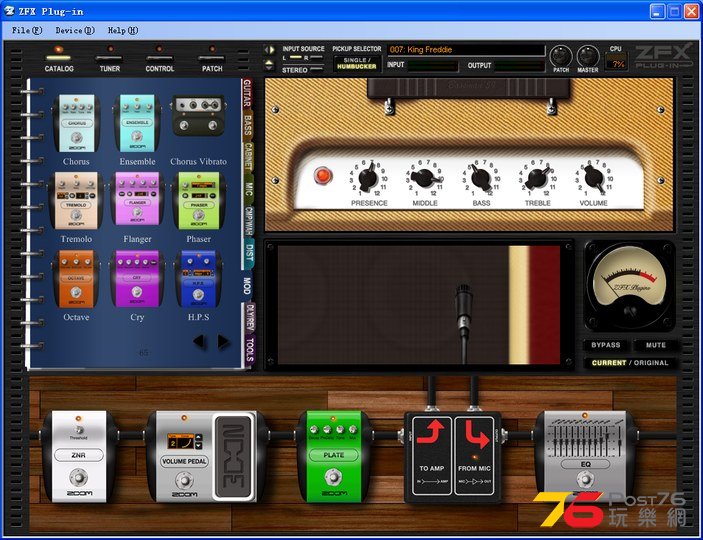Switch to the TOOLS catalog tab
The width and height of the screenshot is (703, 540).
250,350
